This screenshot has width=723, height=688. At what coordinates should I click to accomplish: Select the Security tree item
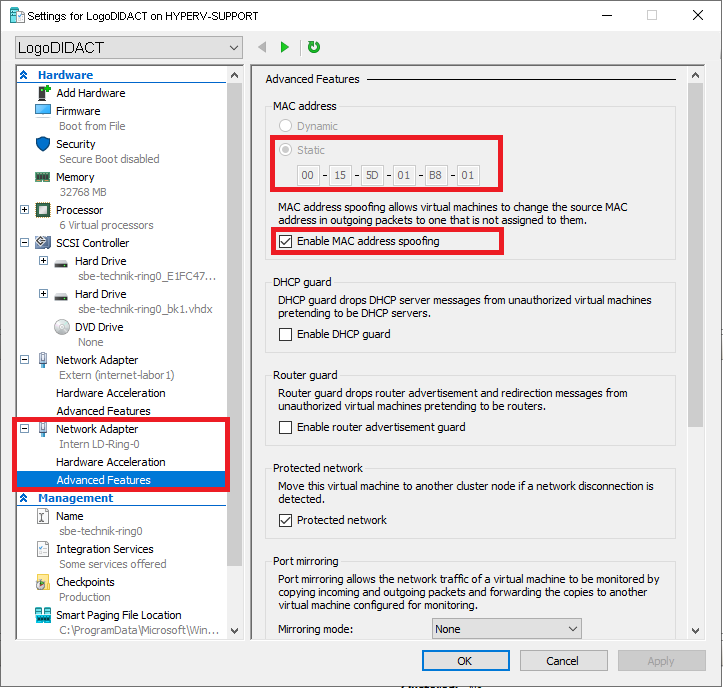point(76,144)
